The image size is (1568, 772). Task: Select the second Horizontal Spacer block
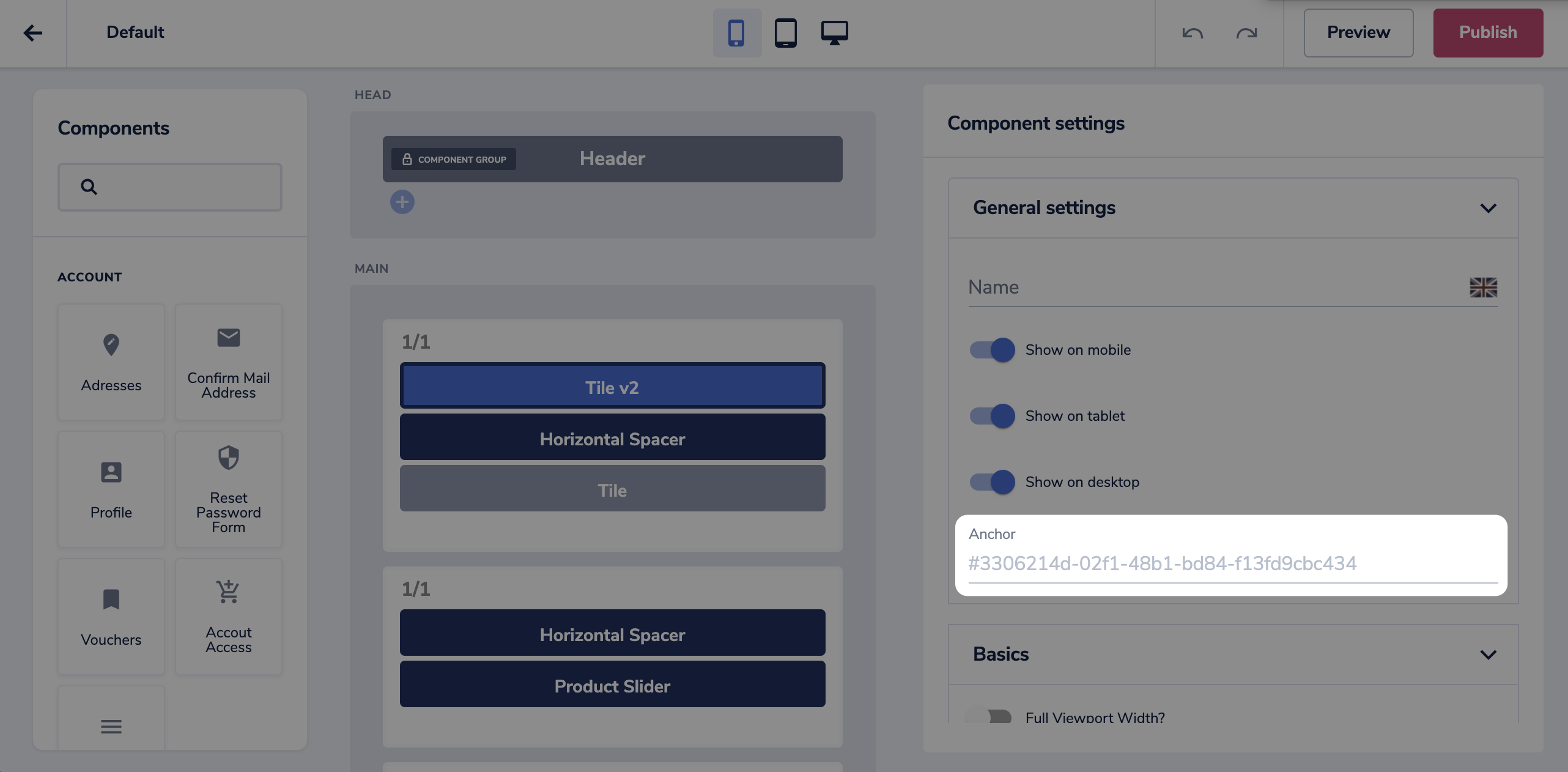pos(612,633)
